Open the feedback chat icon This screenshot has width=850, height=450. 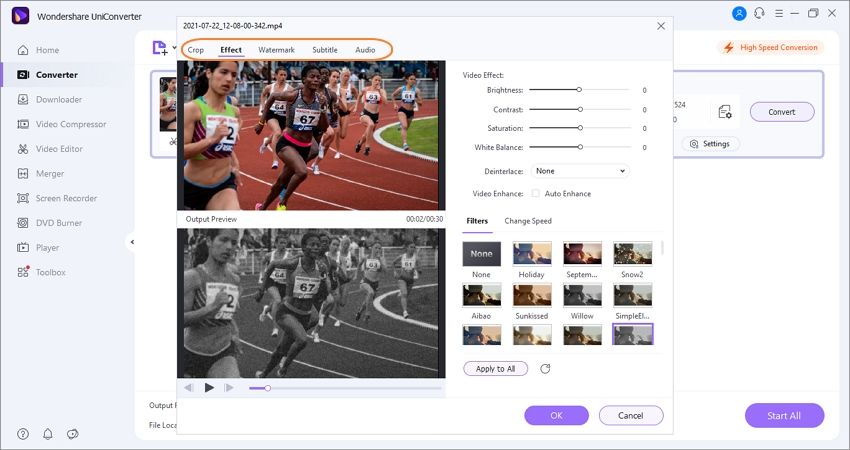73,434
